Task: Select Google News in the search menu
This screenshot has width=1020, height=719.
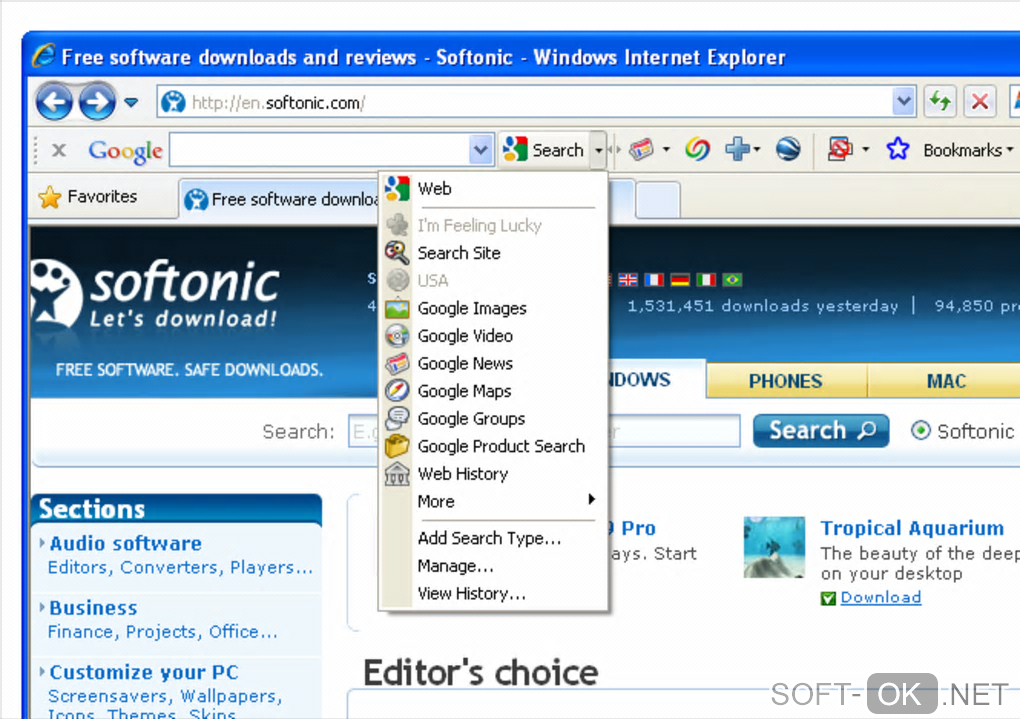Action: (493, 363)
